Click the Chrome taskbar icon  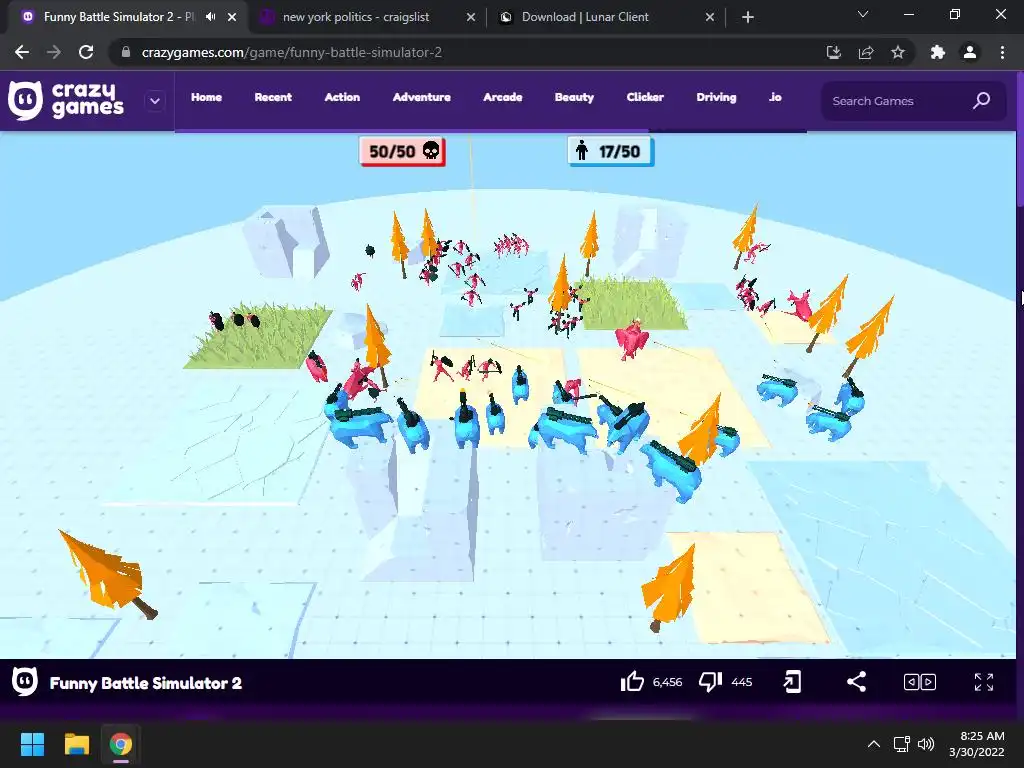click(121, 744)
